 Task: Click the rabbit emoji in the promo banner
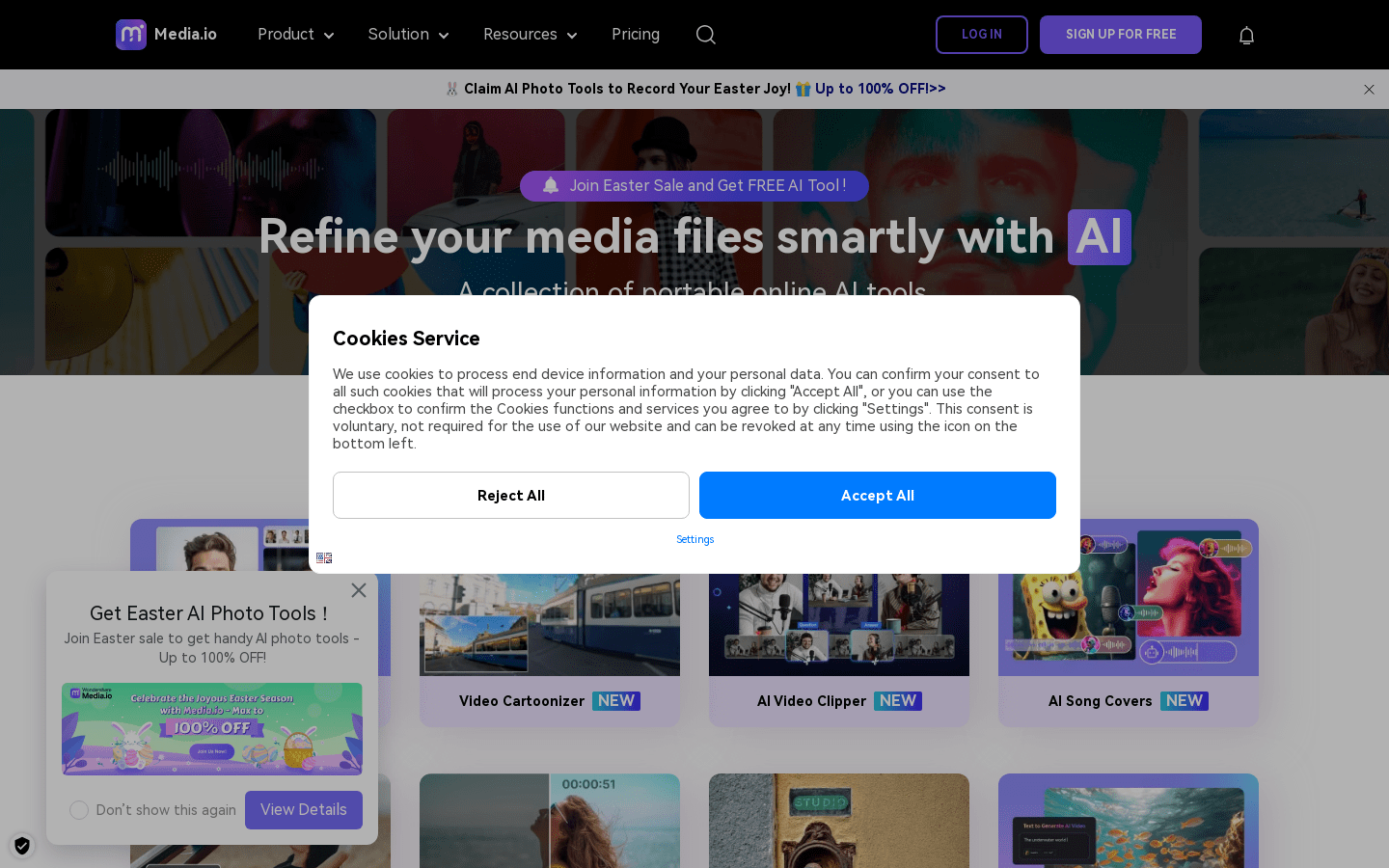point(450,88)
